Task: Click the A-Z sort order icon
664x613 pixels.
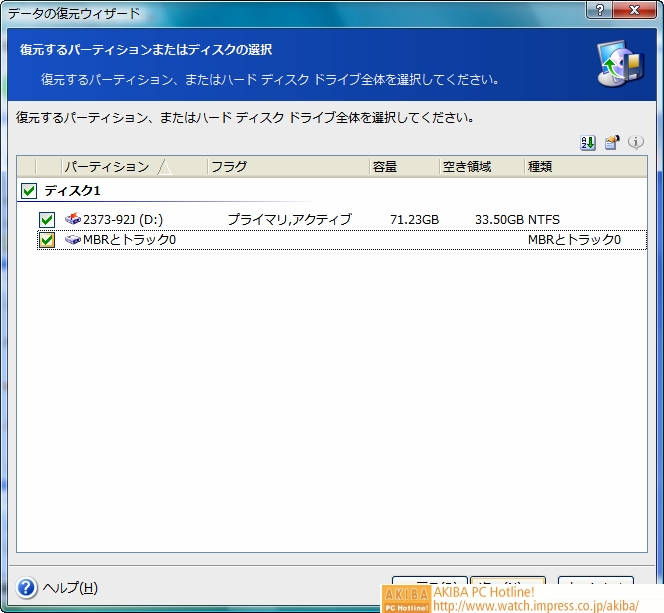Action: 588,143
